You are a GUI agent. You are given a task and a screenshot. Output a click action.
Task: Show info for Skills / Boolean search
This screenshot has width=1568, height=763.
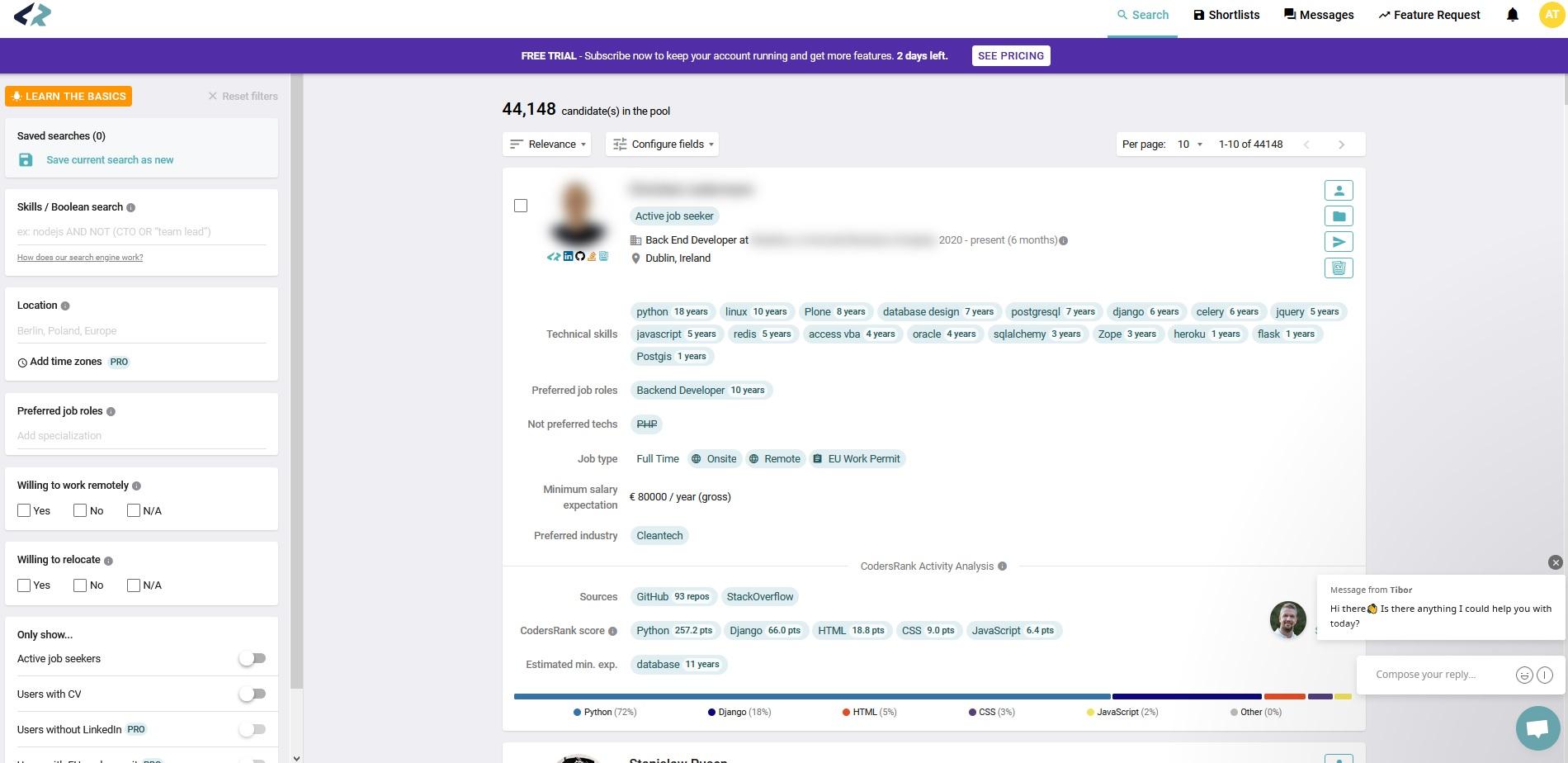tap(130, 207)
